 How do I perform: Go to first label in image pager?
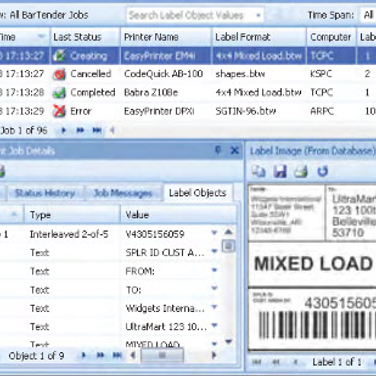tap(257, 362)
